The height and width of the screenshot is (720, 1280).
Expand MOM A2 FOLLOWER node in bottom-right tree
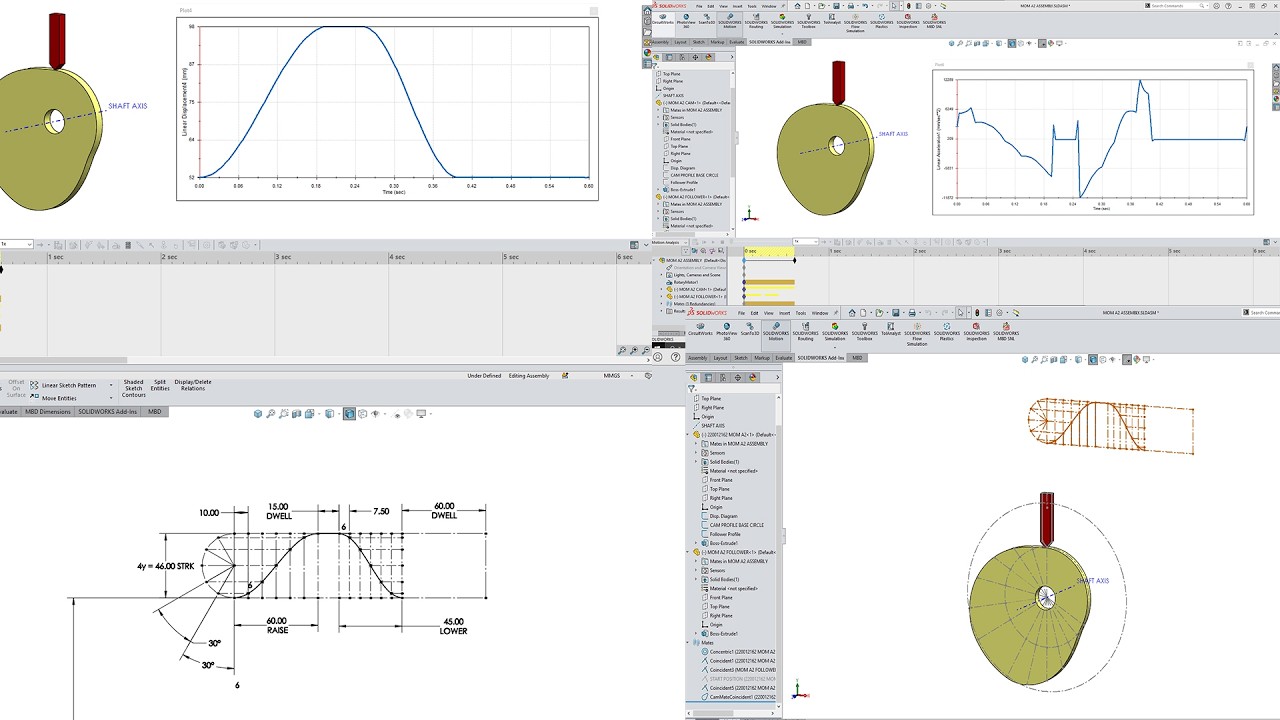pos(687,552)
